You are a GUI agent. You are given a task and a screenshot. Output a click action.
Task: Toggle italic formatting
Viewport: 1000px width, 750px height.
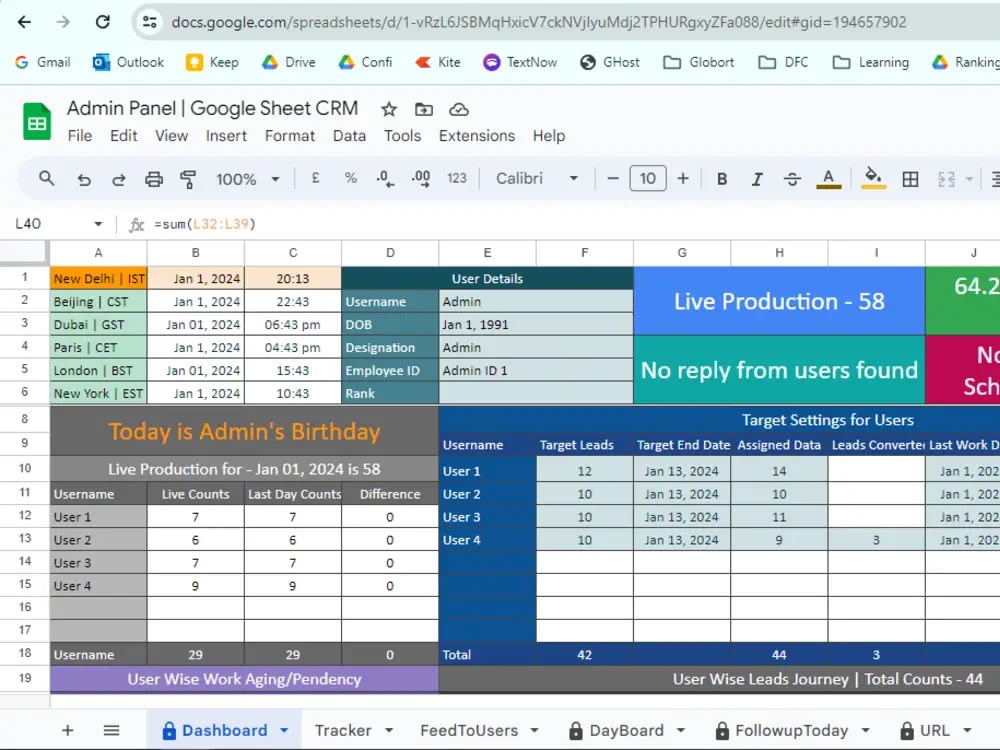(757, 179)
